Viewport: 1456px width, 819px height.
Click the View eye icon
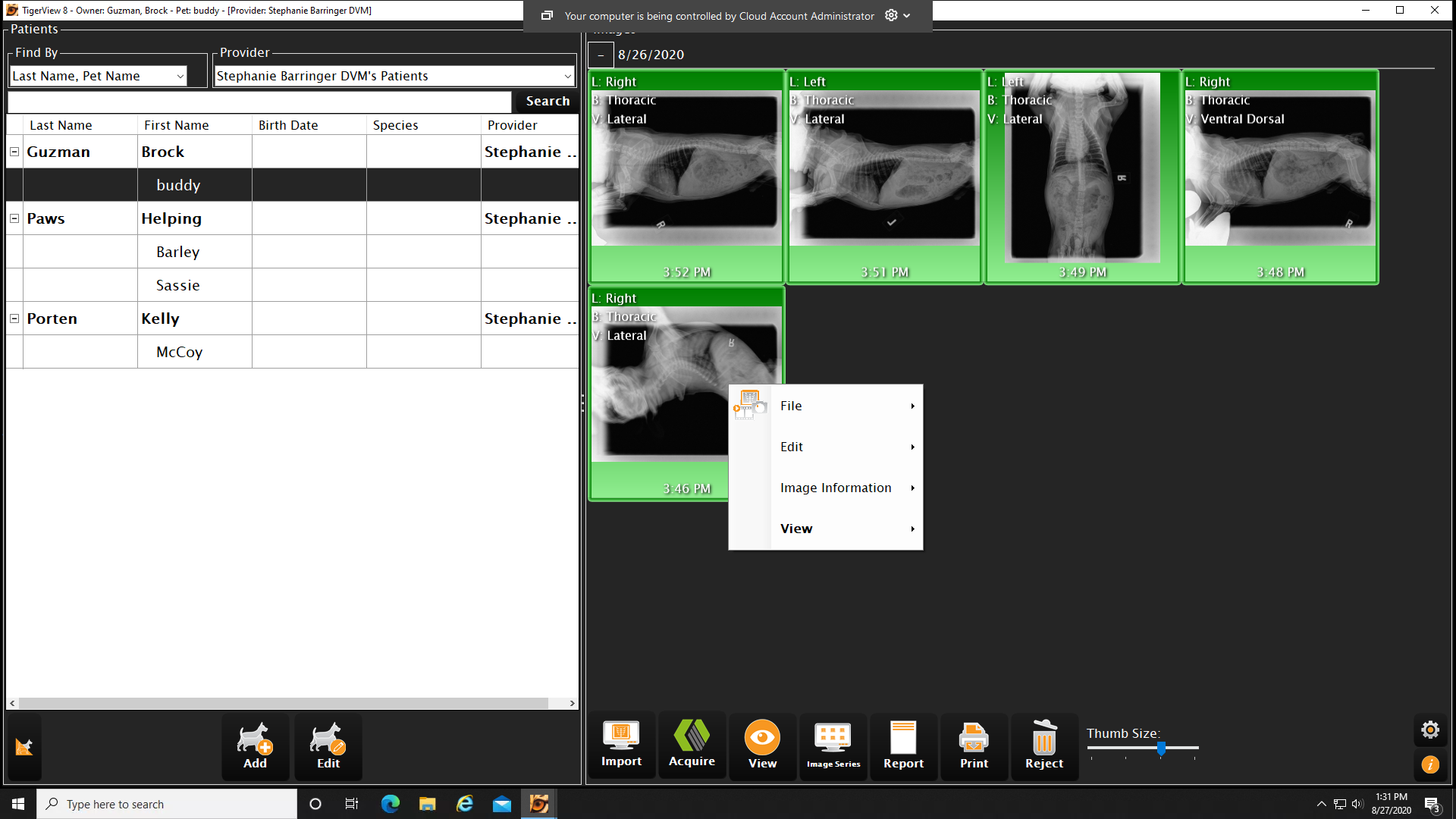tap(762, 745)
